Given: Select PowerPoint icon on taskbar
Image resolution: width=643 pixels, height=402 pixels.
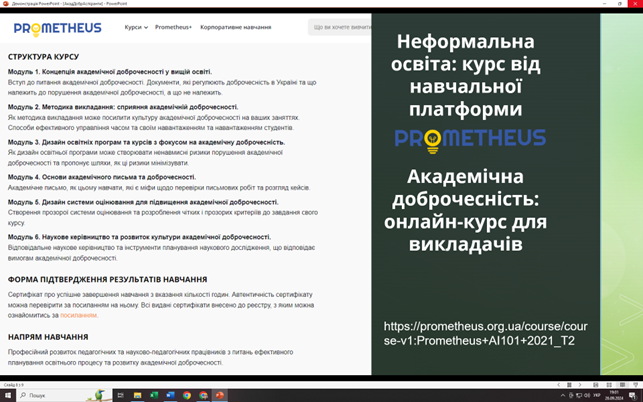Looking at the screenshot, I should (x=220, y=395).
